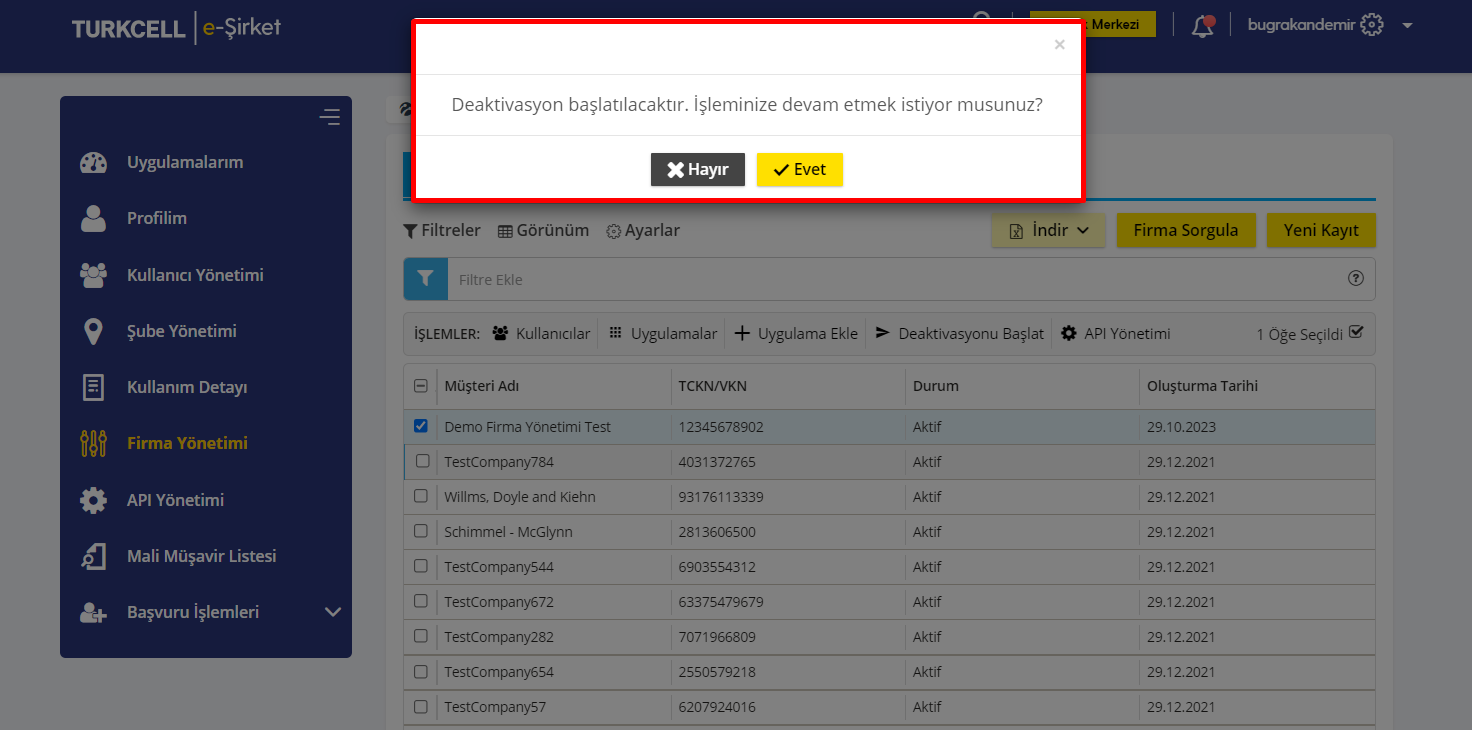Screen dimensions: 1472x730
Task: Uncheck the Demo Firma Yönetimi Test row
Action: 421,426
